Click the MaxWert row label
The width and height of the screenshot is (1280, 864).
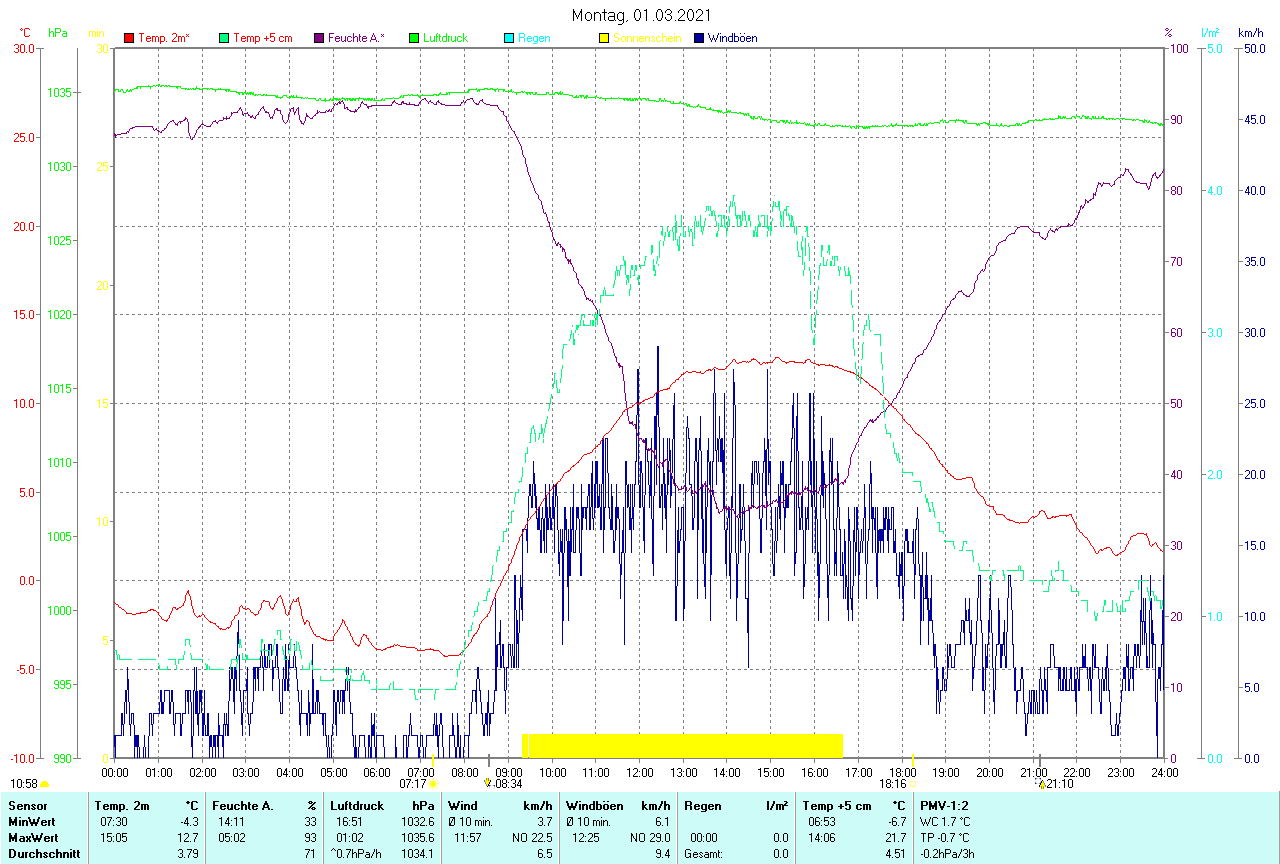coord(31,837)
